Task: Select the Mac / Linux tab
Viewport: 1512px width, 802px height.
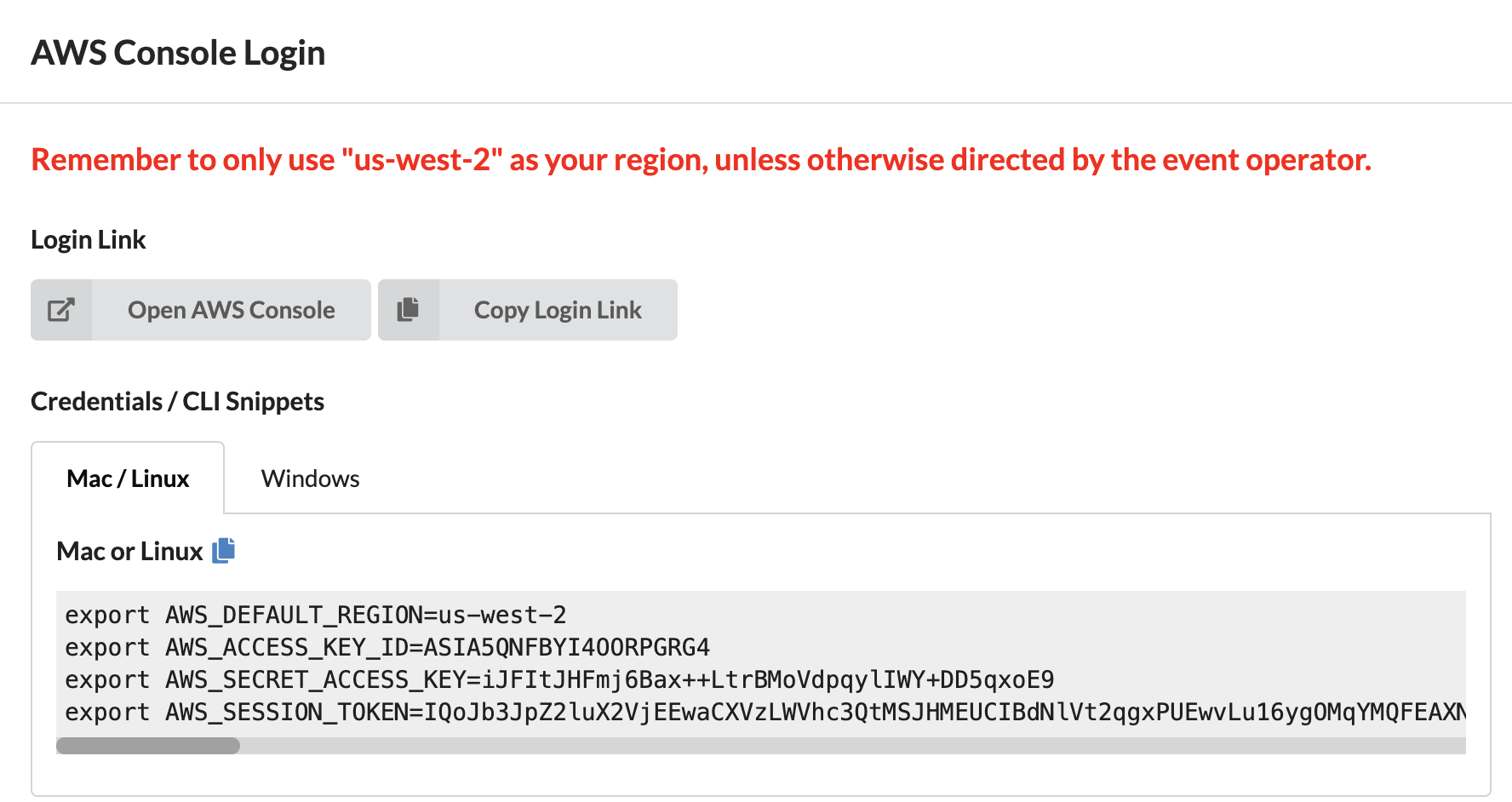Action: [x=128, y=478]
